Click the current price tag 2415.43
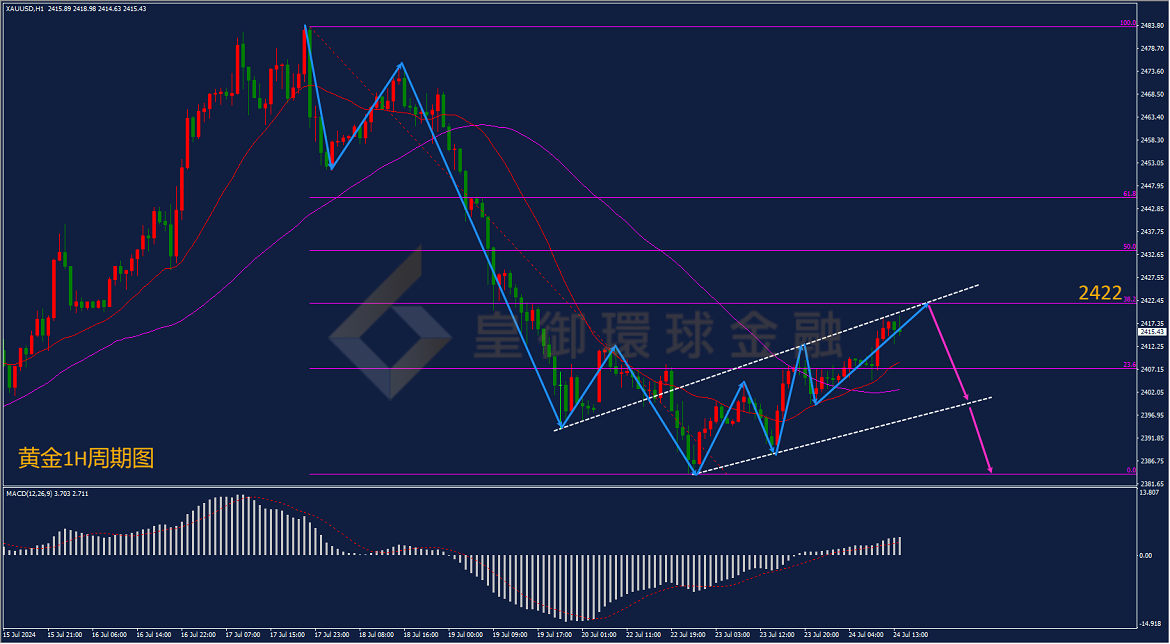1170x644 pixels. (x=1153, y=331)
